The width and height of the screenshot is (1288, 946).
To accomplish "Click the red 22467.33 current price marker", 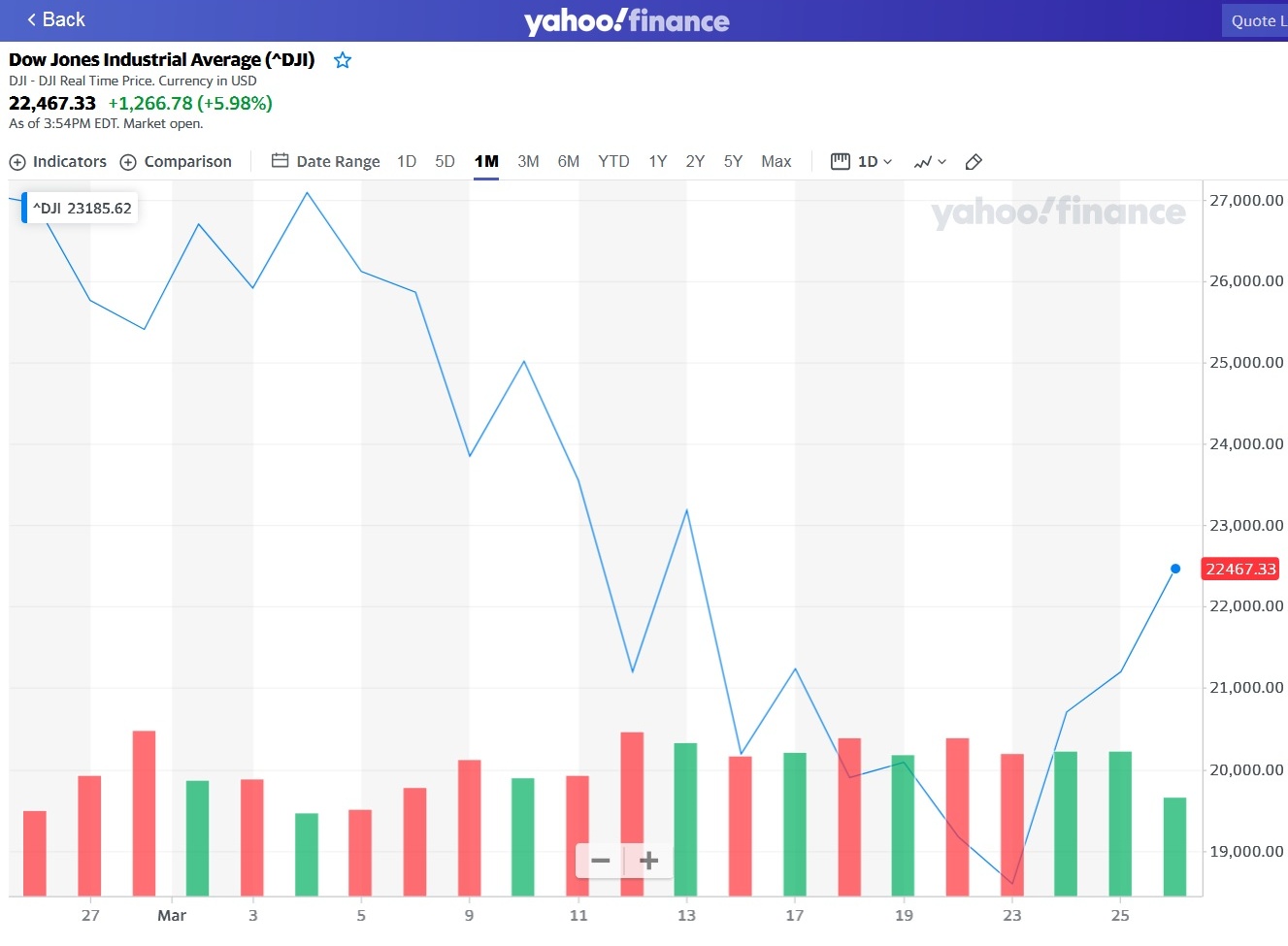I will [1239, 570].
